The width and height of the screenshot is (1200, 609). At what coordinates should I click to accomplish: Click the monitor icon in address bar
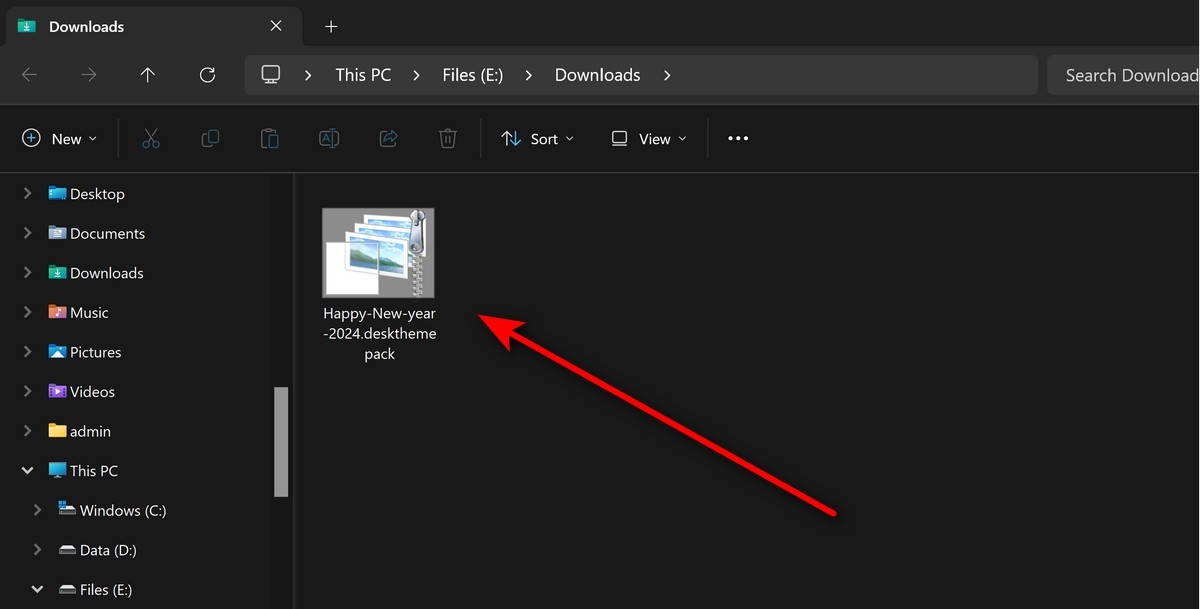271,75
